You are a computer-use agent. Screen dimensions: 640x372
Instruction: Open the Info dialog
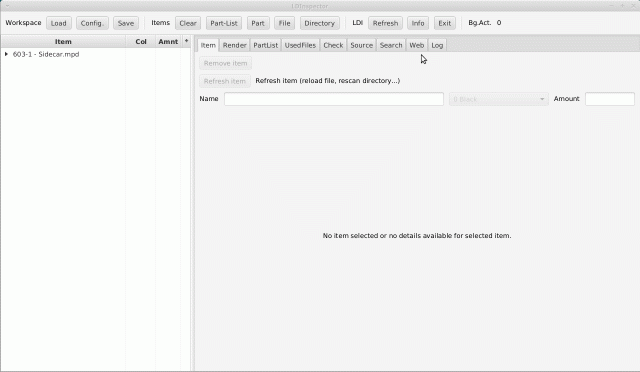click(418, 23)
